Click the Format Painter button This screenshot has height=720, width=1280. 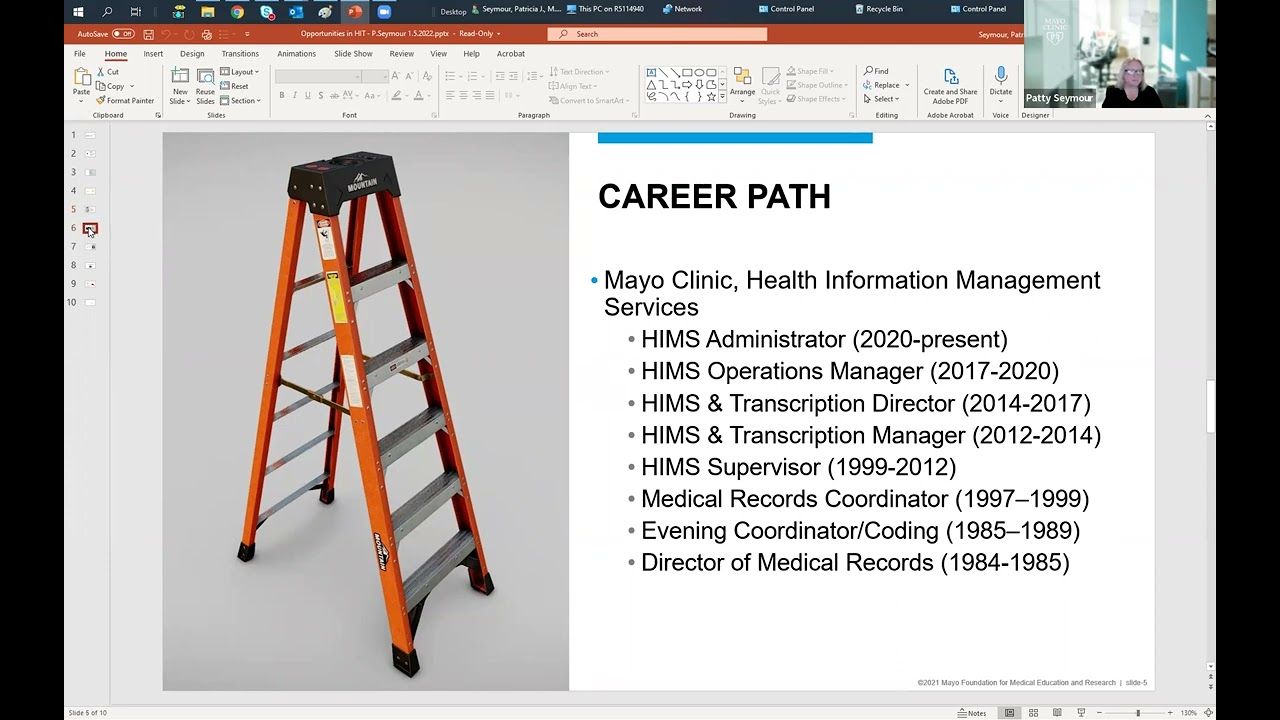[x=125, y=100]
